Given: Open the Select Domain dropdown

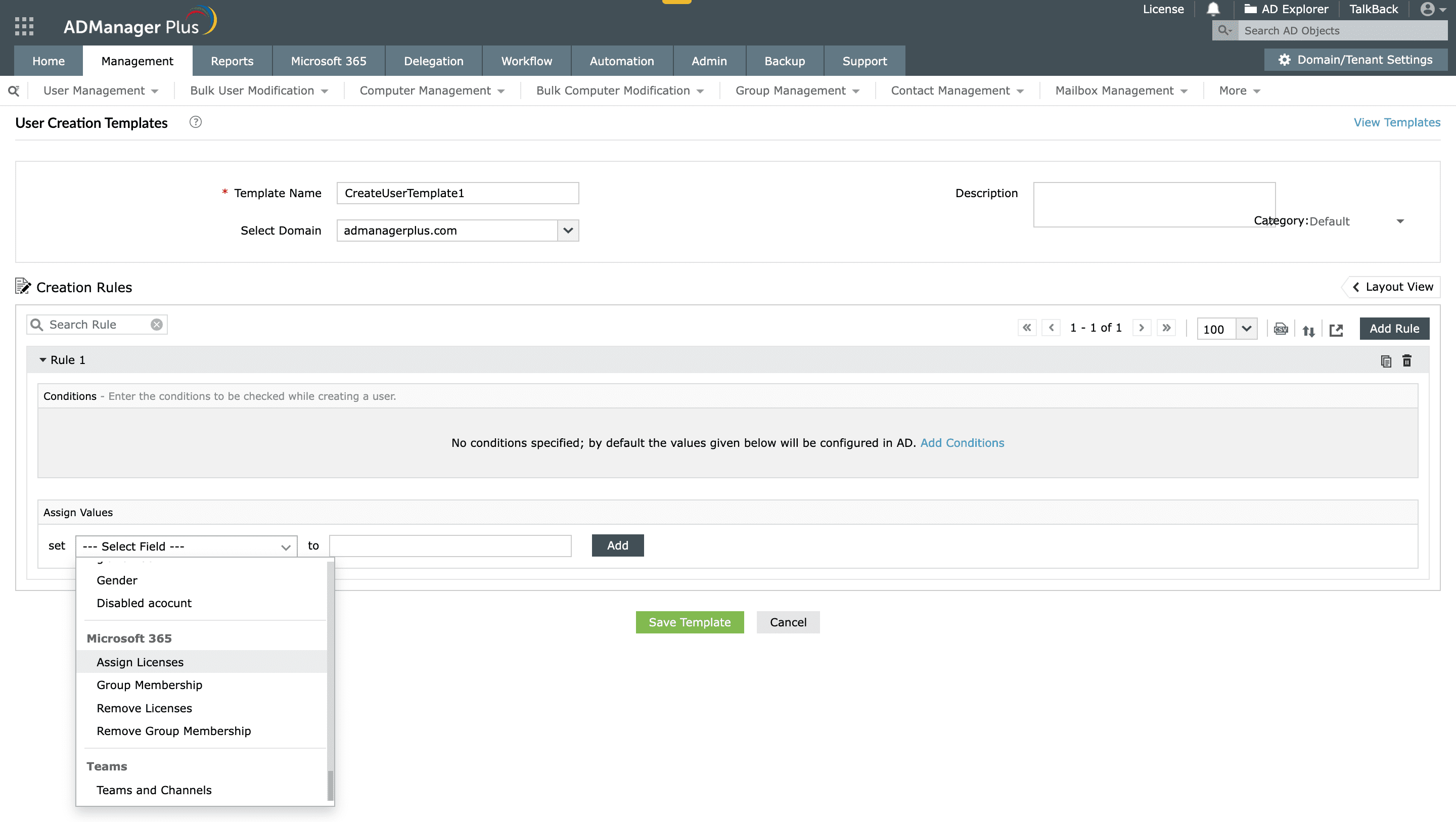Looking at the screenshot, I should (x=568, y=230).
